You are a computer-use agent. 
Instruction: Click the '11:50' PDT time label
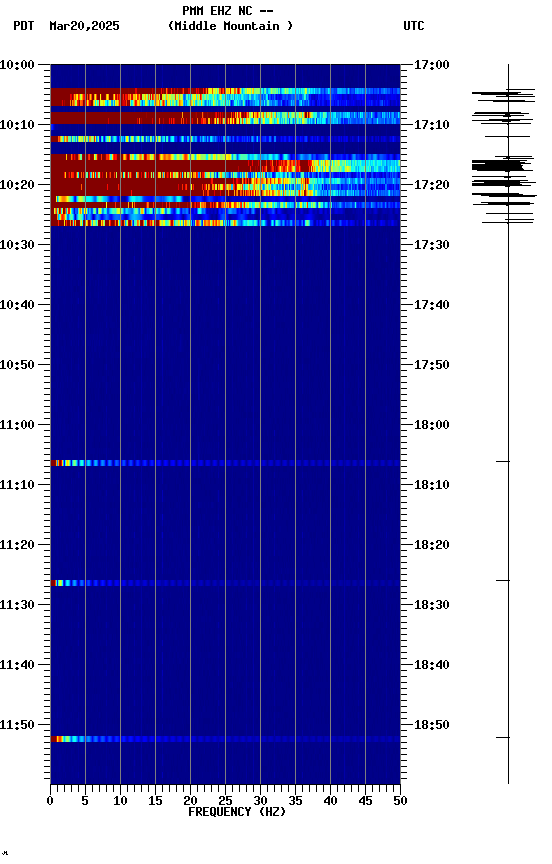[17, 725]
